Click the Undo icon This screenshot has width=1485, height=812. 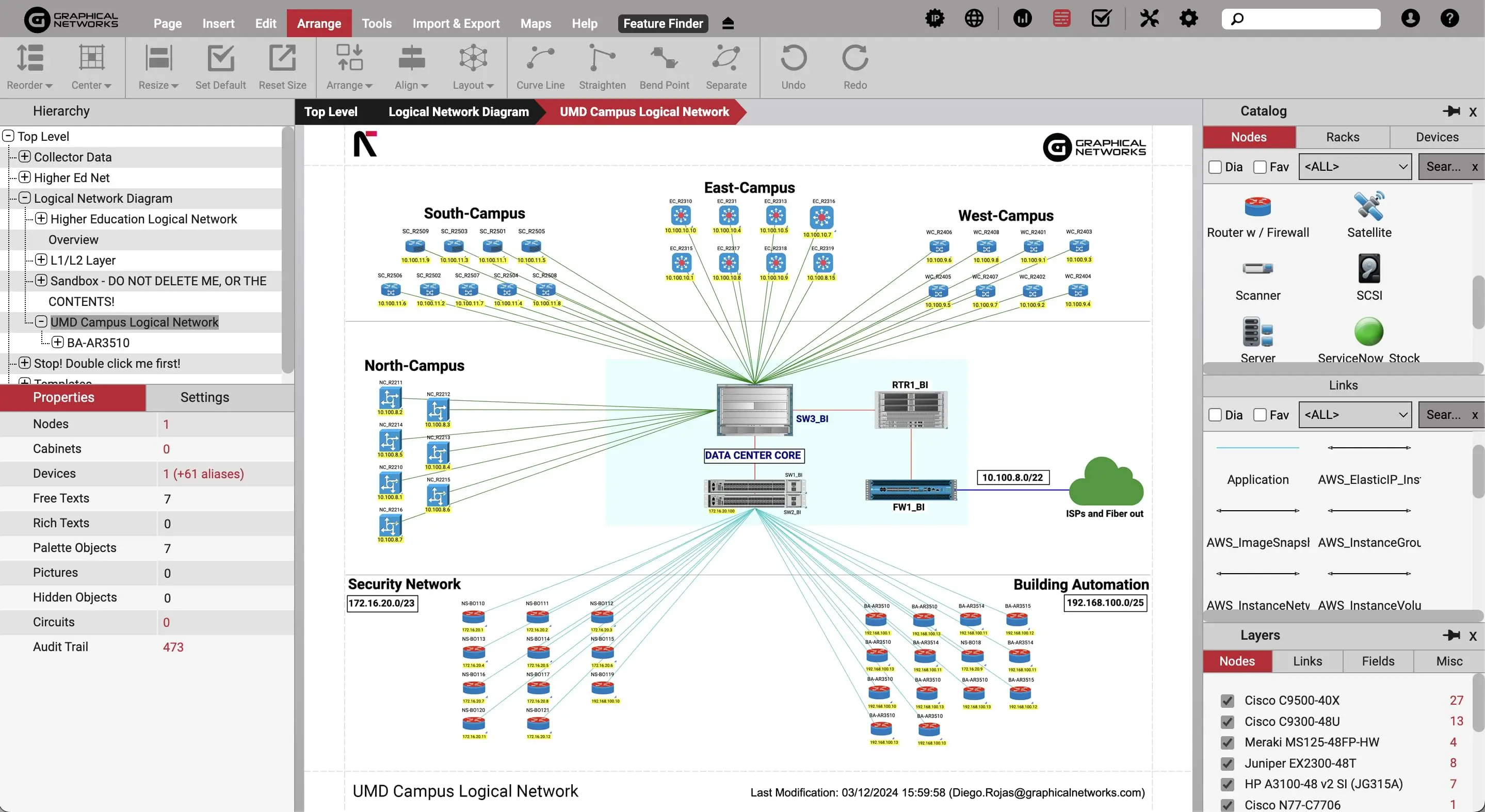(793, 59)
